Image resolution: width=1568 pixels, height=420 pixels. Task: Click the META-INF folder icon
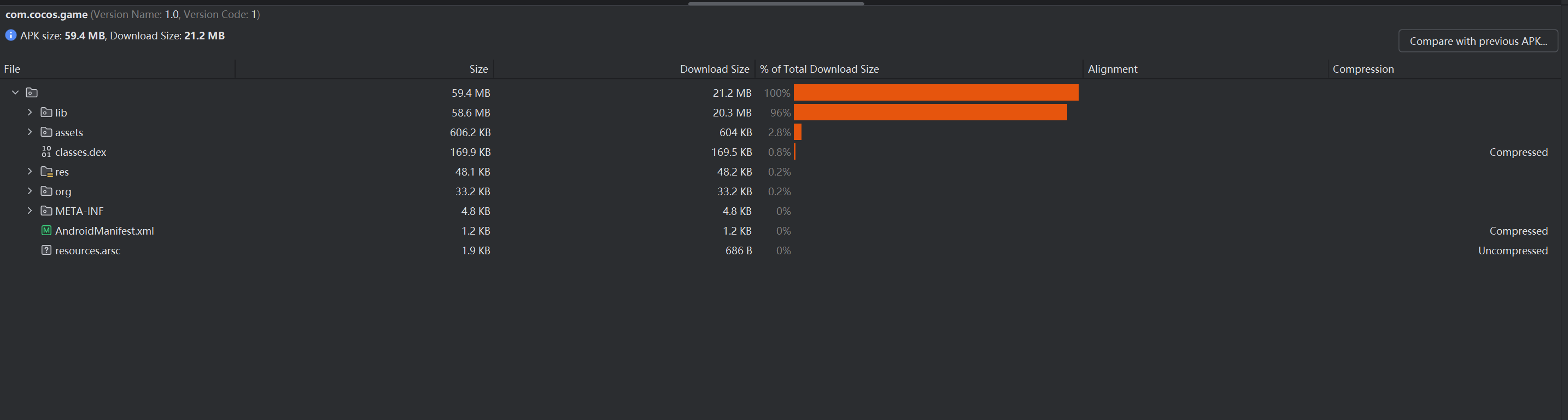46,211
